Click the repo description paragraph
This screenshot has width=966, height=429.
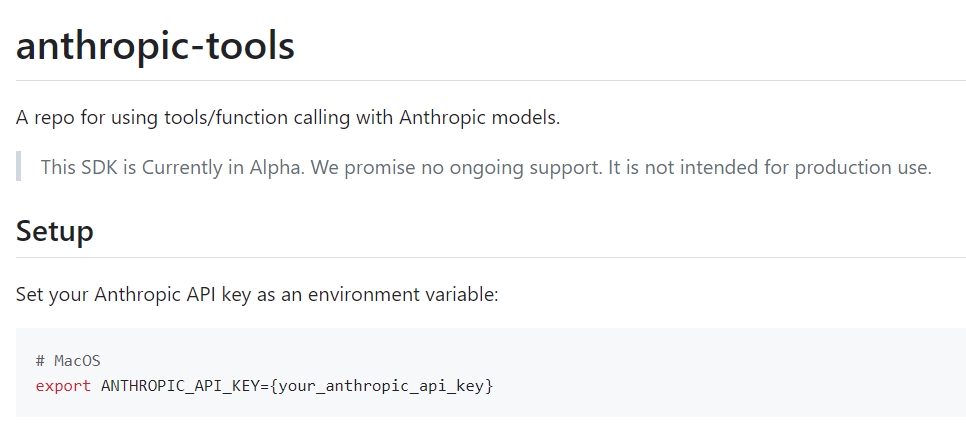tap(288, 117)
